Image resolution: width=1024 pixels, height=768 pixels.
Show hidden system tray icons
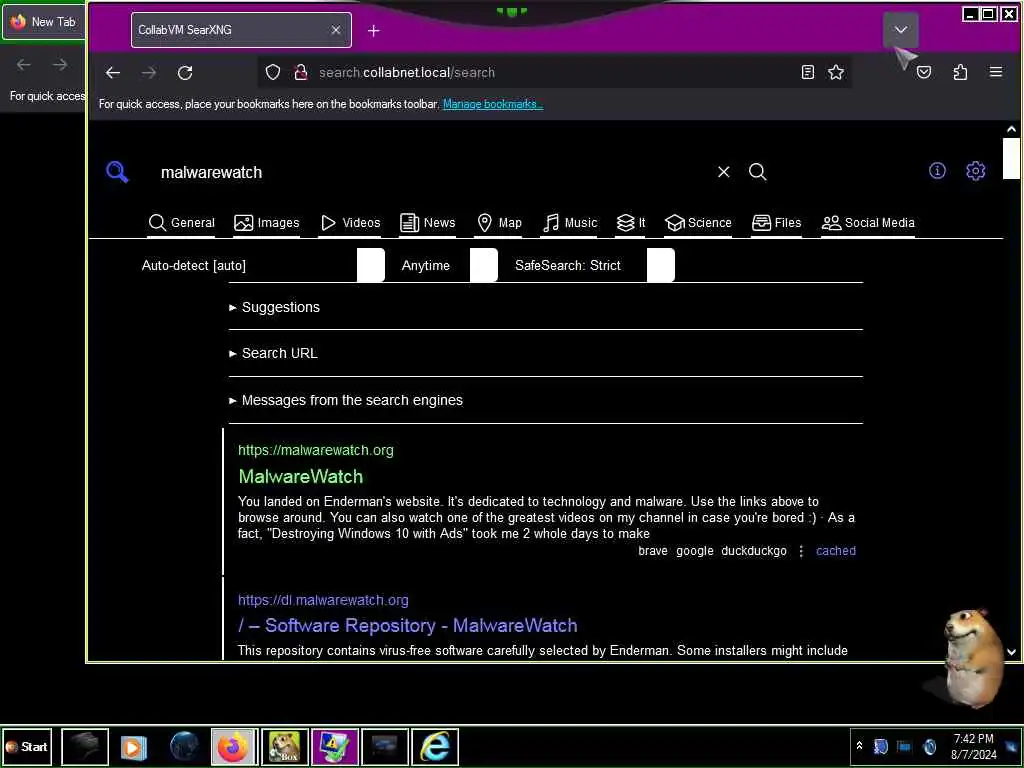(859, 746)
